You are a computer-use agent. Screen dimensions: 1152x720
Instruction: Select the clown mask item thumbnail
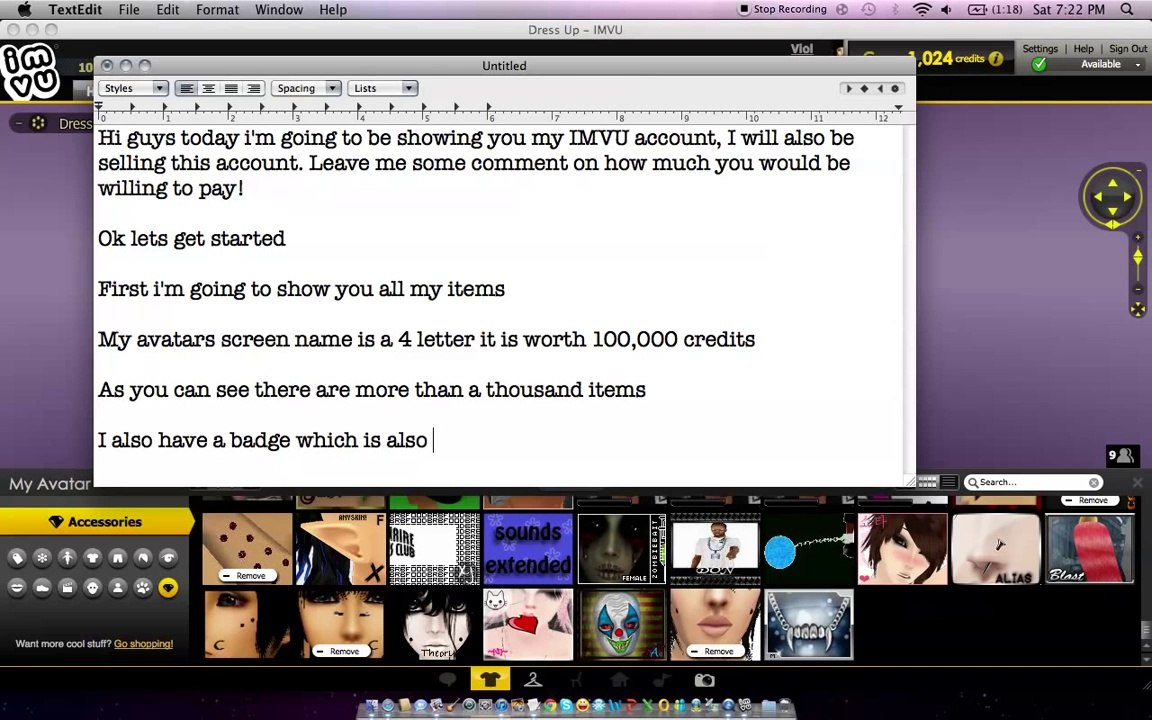(x=622, y=624)
